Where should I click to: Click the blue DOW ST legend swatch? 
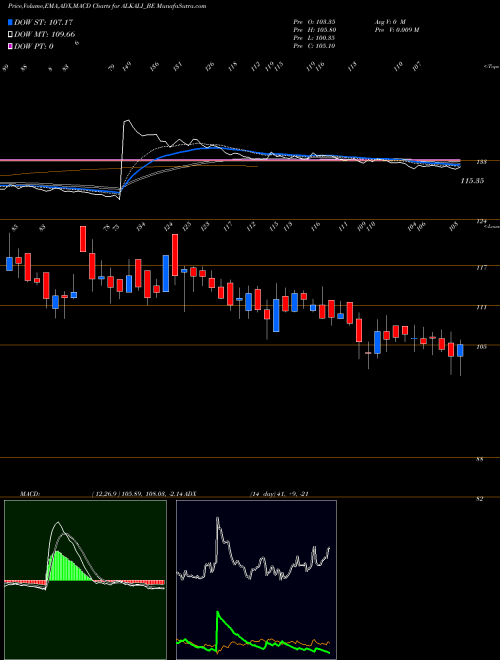(x=10, y=22)
